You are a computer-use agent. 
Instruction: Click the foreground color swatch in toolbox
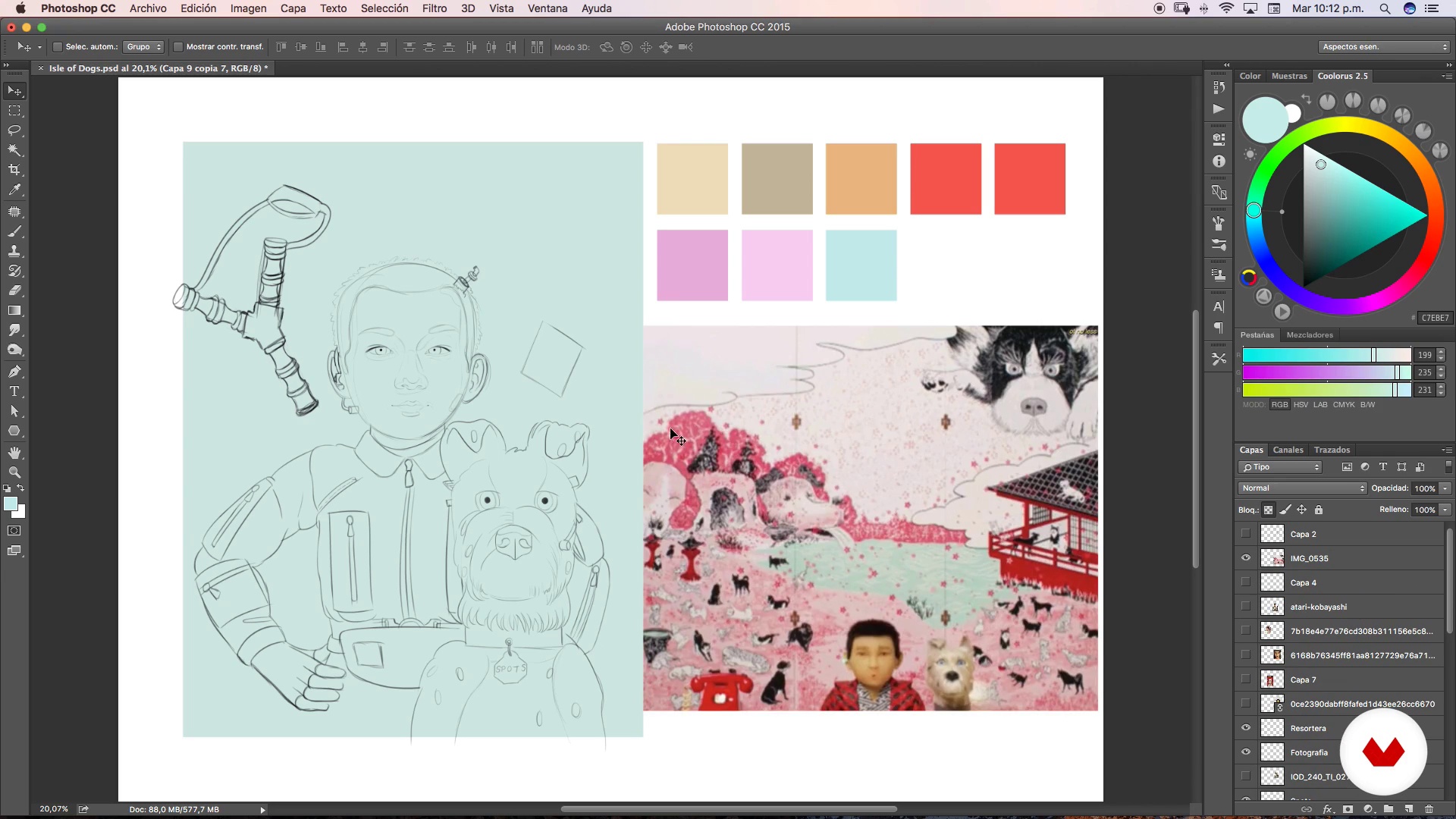point(11,505)
